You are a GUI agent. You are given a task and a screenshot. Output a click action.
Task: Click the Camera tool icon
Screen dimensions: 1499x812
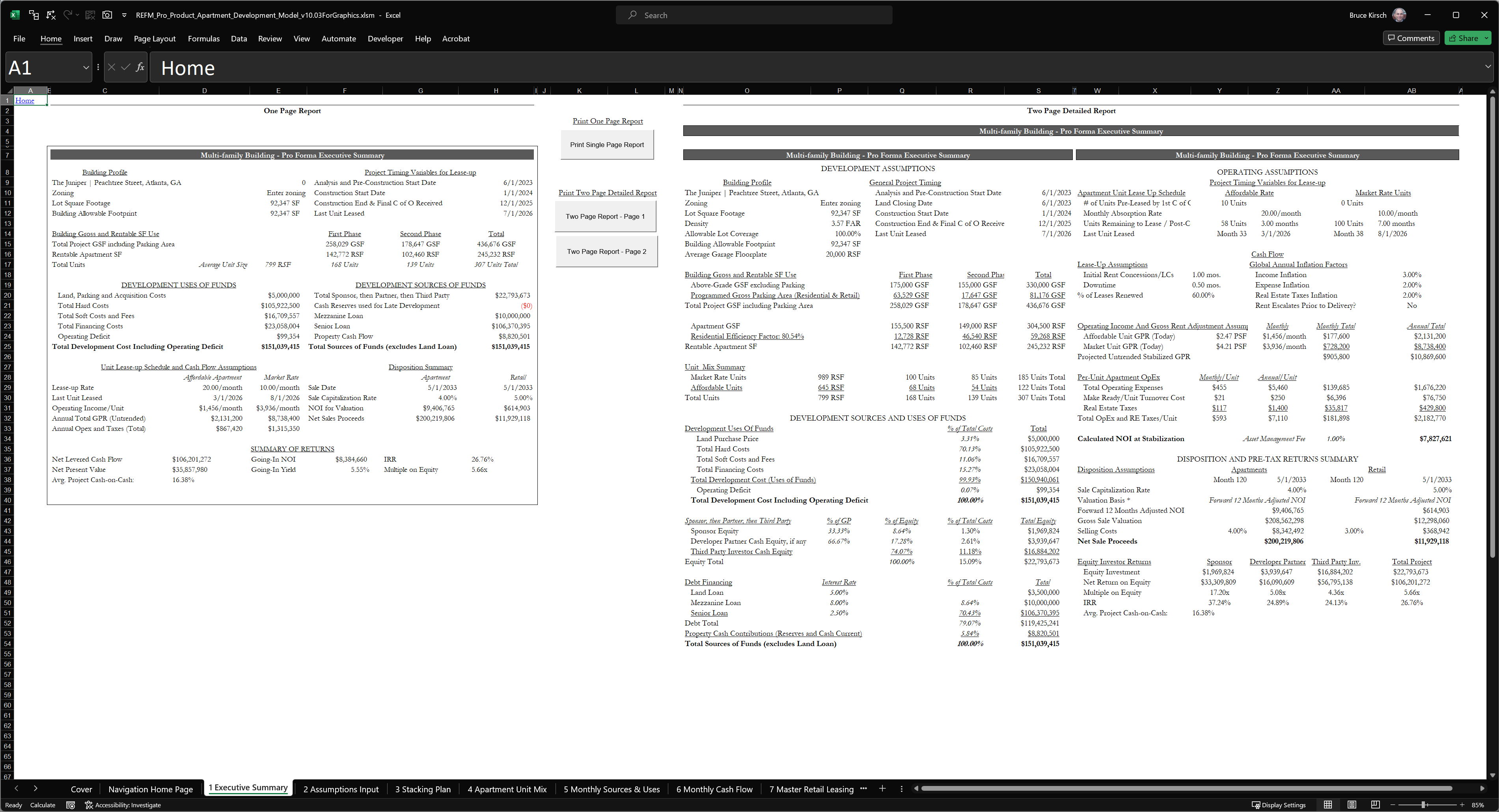(107, 15)
